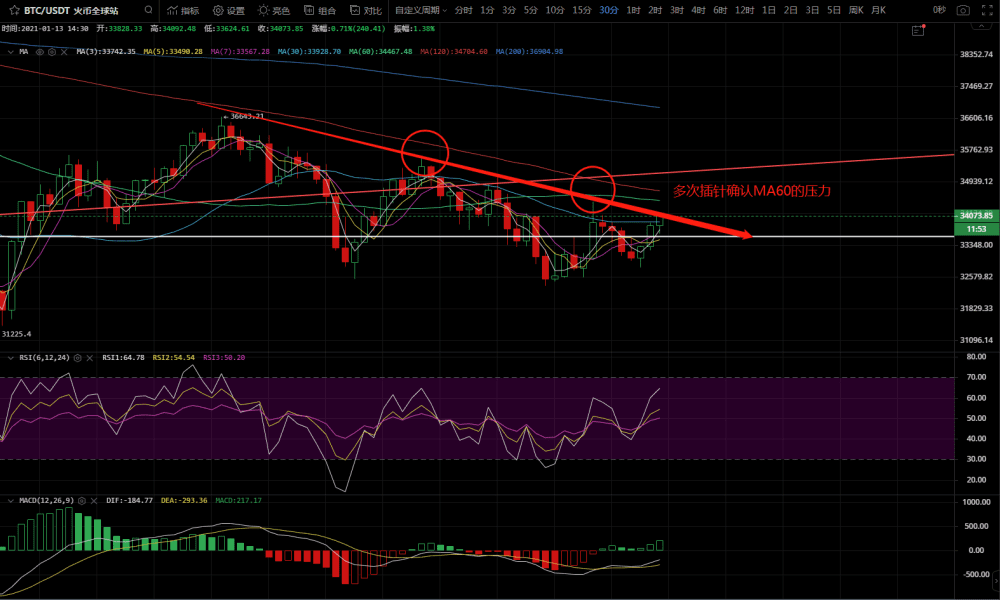Image resolution: width=1000 pixels, height=600 pixels.
Task: Take a chart screenshot with camera icon
Action: pos(962,10)
